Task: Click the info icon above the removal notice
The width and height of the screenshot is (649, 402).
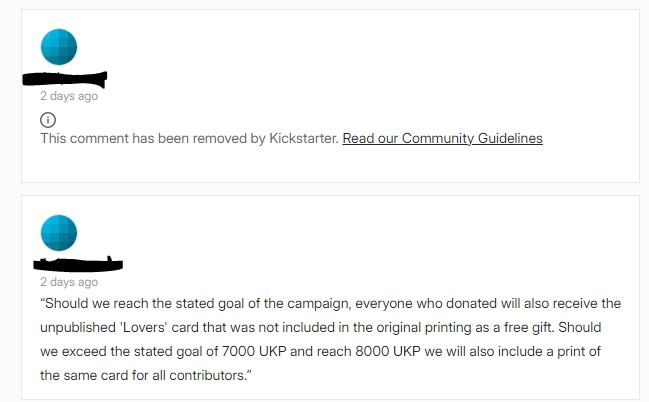Action: pyautogui.click(x=47, y=120)
